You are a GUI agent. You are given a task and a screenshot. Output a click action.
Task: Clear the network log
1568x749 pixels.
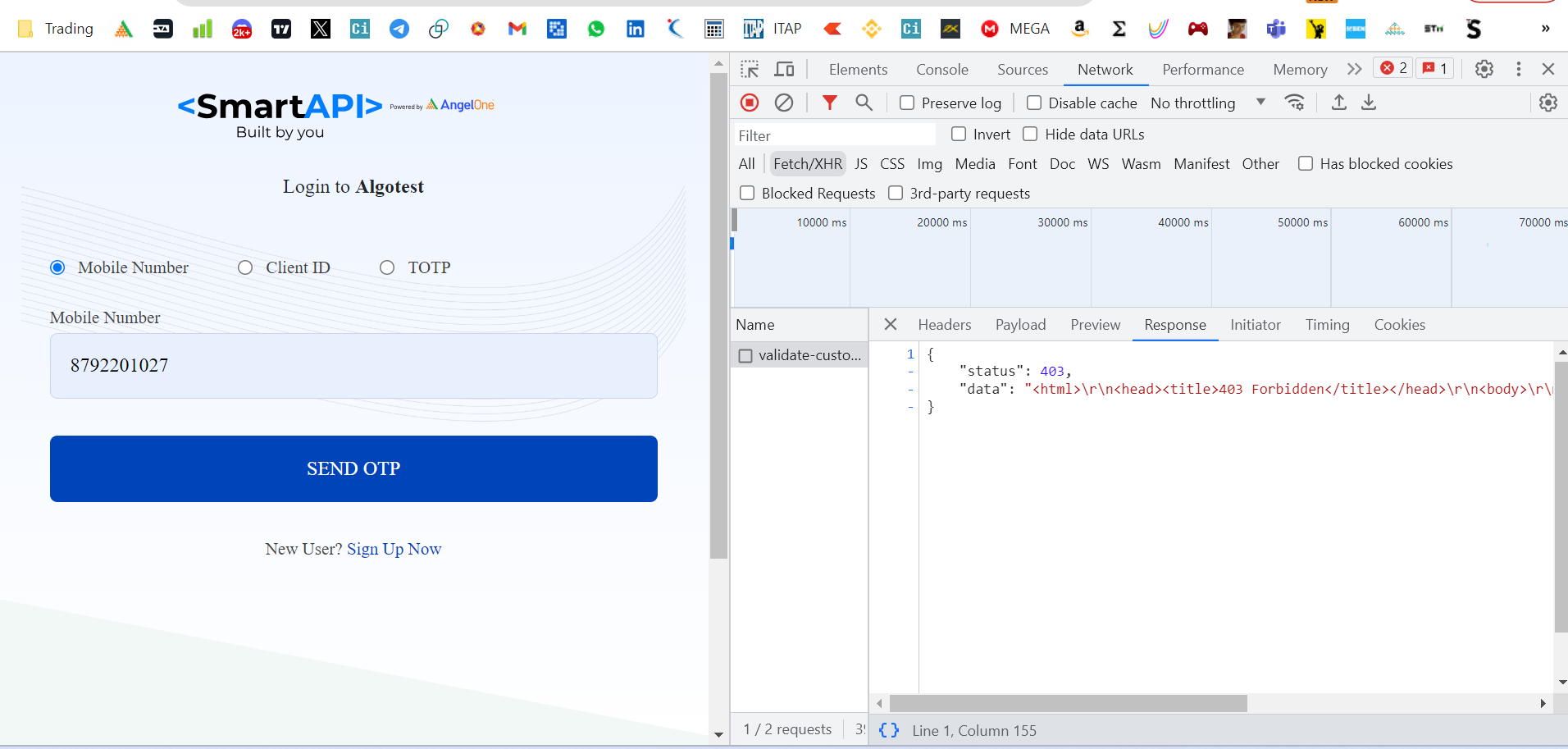tap(784, 103)
